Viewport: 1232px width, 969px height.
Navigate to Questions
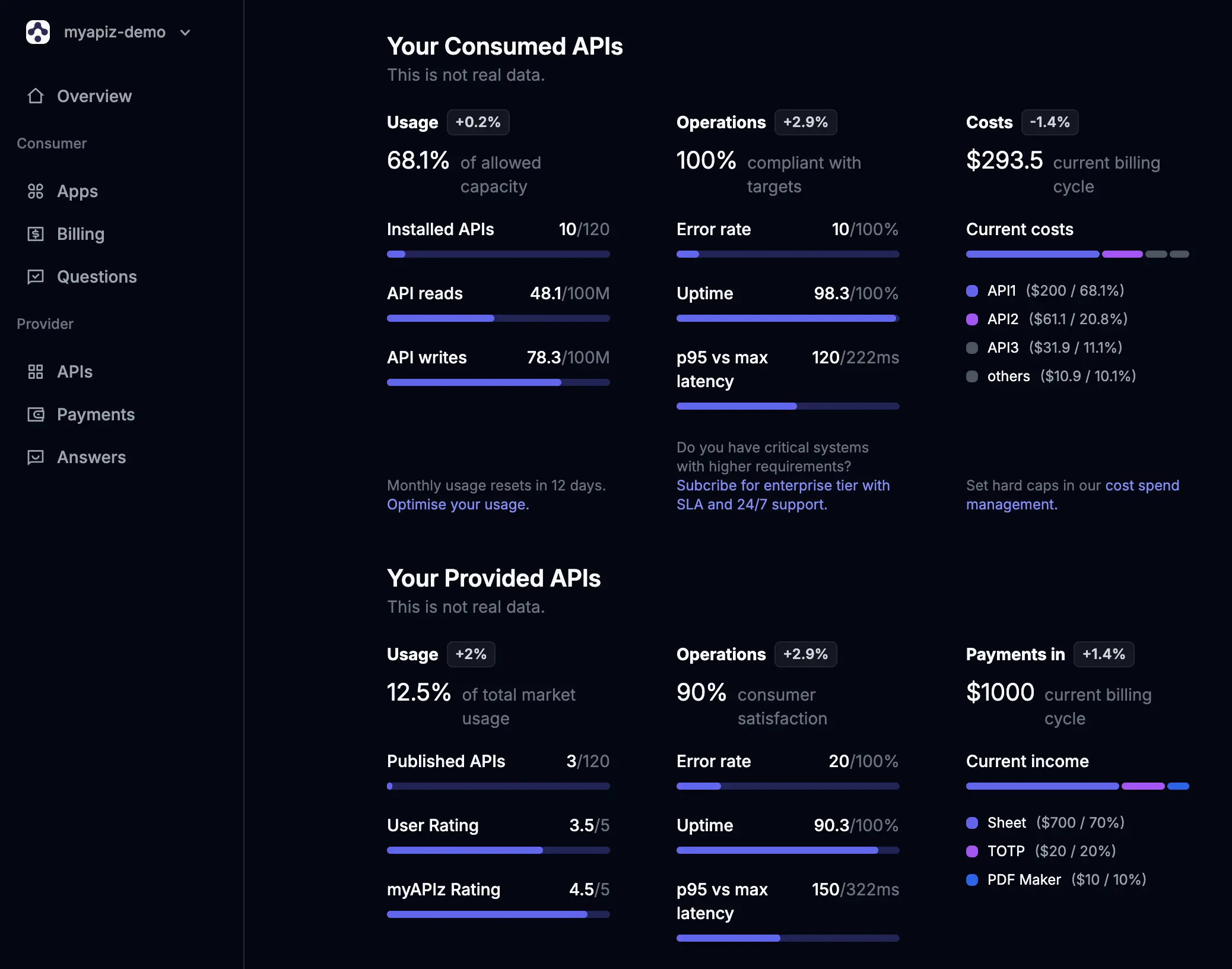point(97,277)
